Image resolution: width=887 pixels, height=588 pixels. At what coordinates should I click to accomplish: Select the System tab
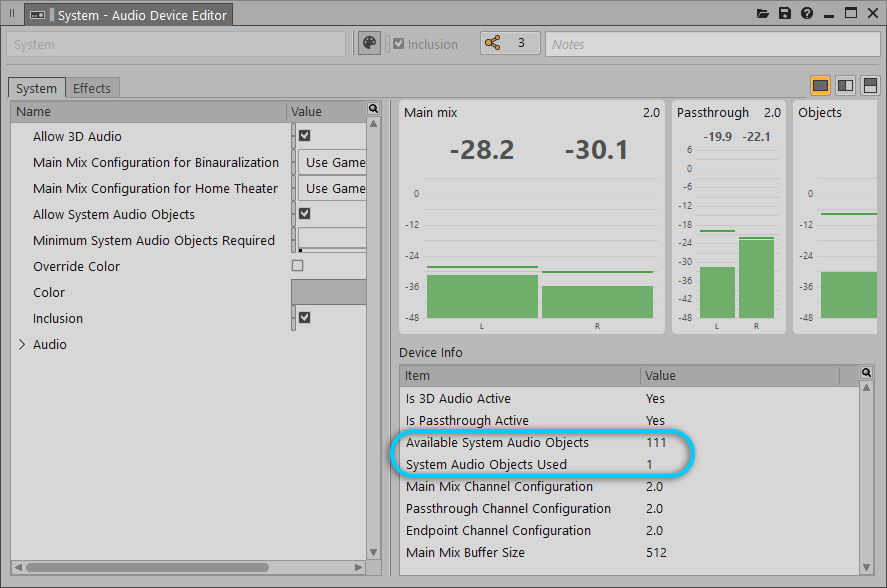(x=37, y=88)
